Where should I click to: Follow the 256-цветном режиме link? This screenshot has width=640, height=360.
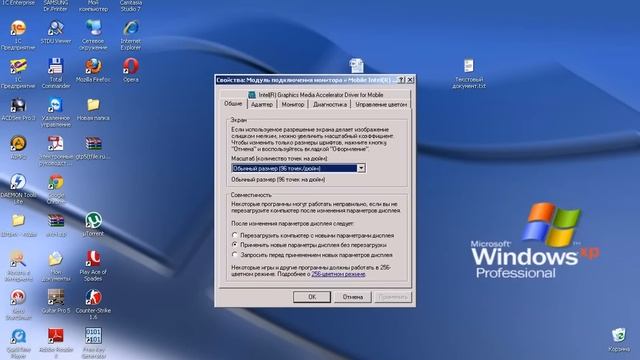click(338, 274)
